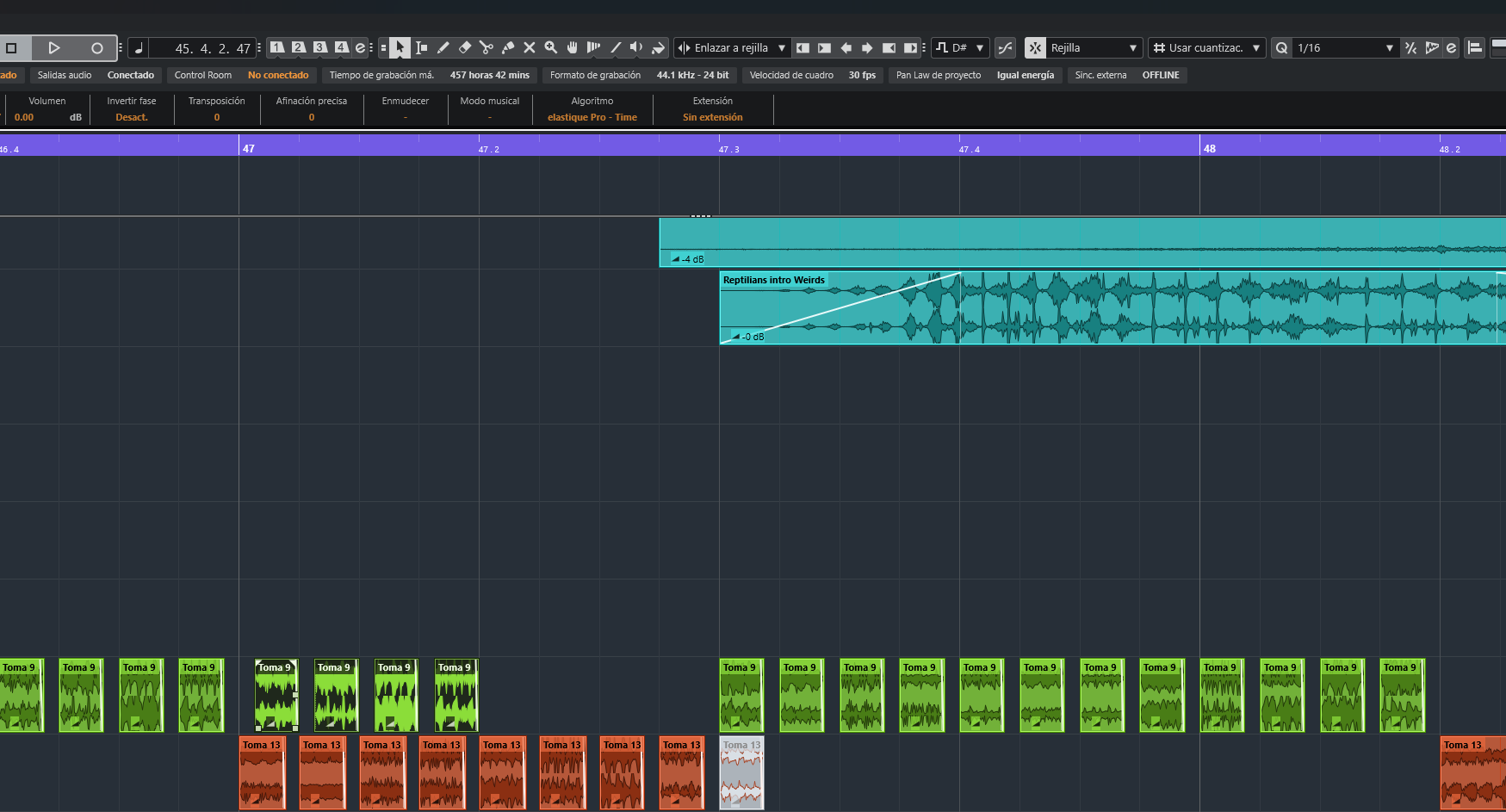Image resolution: width=1506 pixels, height=812 pixels.
Task: Select the Draw pencil tool
Action: tap(443, 48)
